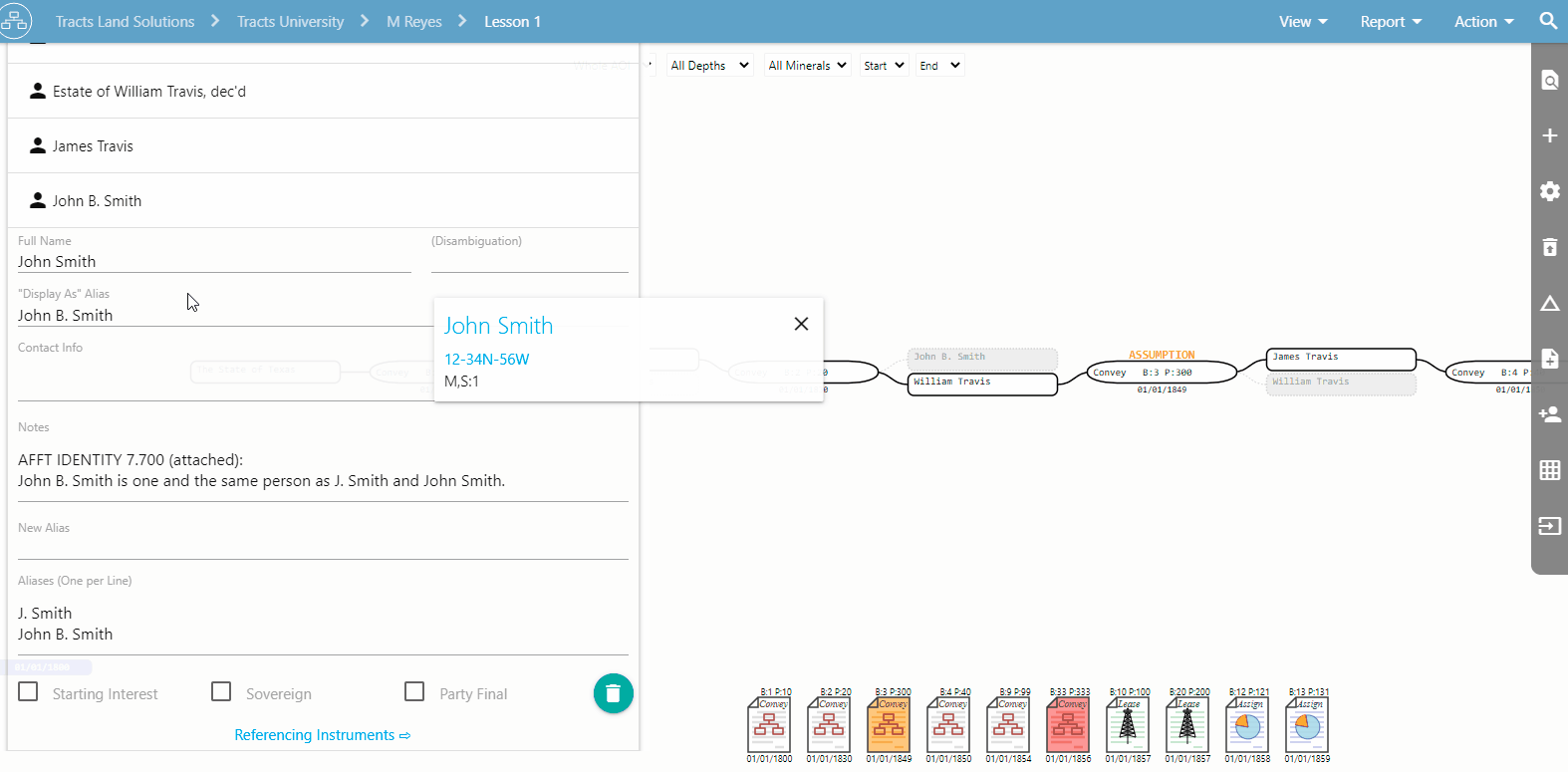Open the Start date dropdown

884,66
